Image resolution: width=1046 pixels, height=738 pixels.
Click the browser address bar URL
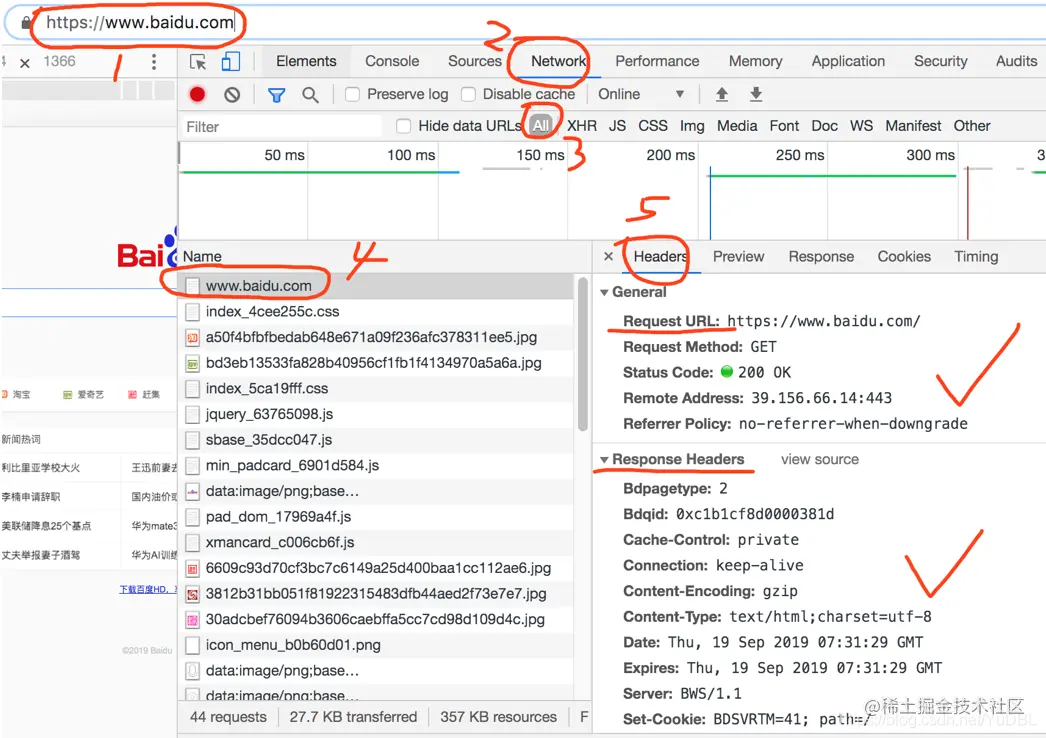139,23
